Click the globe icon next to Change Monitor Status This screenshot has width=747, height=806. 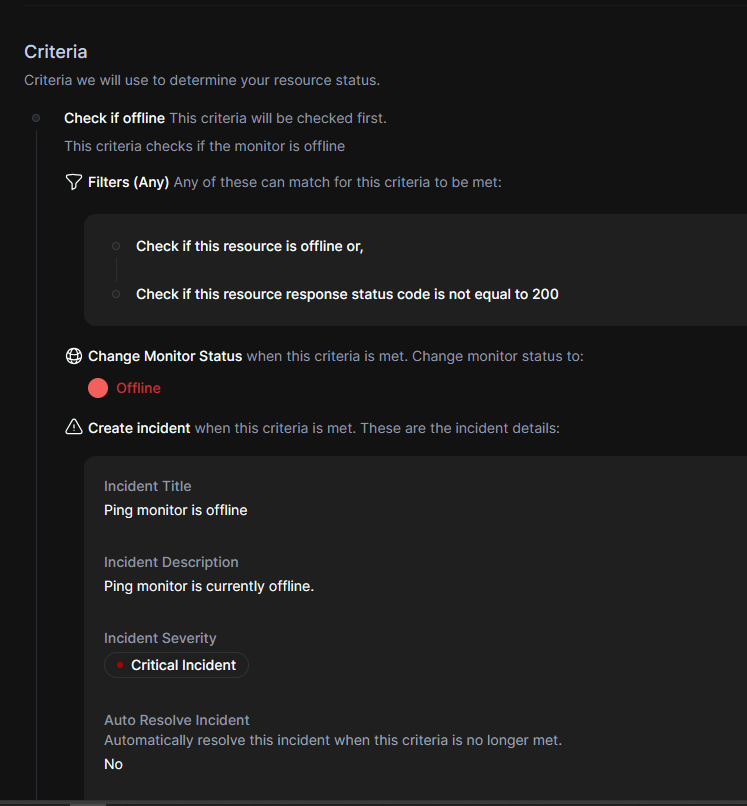tap(73, 355)
